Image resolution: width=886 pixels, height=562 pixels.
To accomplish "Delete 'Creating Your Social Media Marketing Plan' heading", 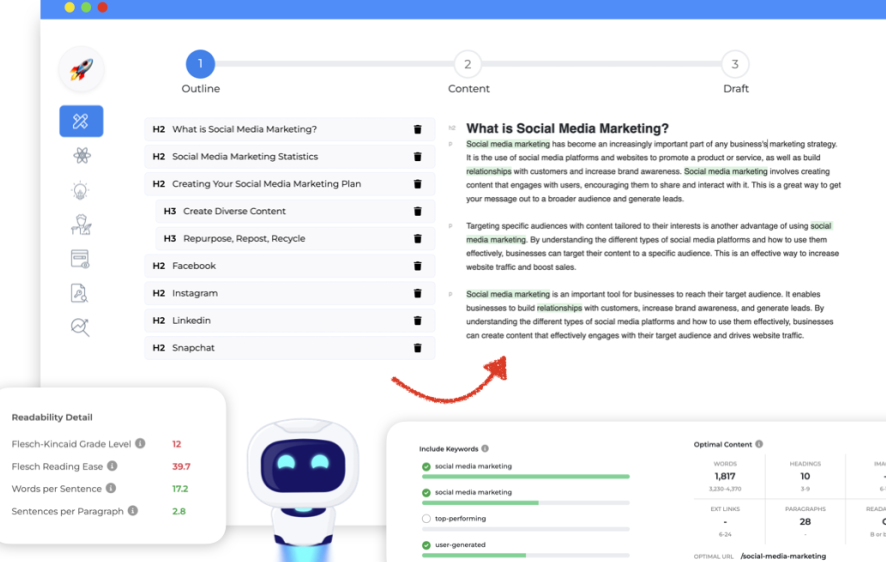I will (418, 184).
